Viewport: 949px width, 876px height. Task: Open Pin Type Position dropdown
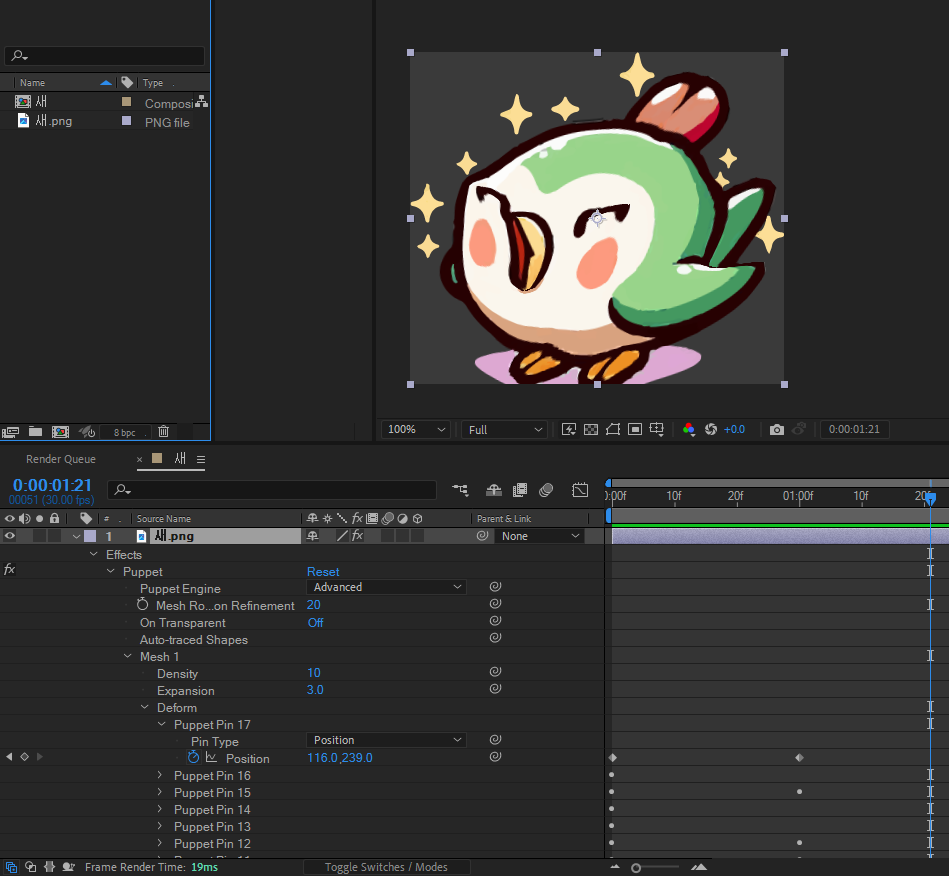(x=386, y=740)
